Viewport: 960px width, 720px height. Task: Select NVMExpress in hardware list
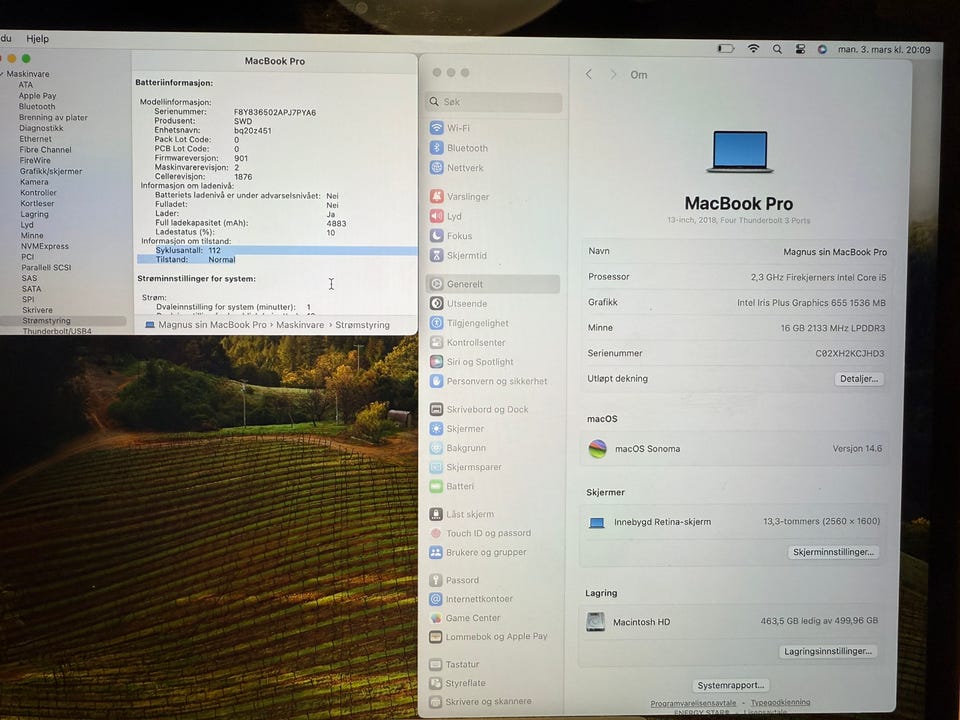click(x=45, y=246)
